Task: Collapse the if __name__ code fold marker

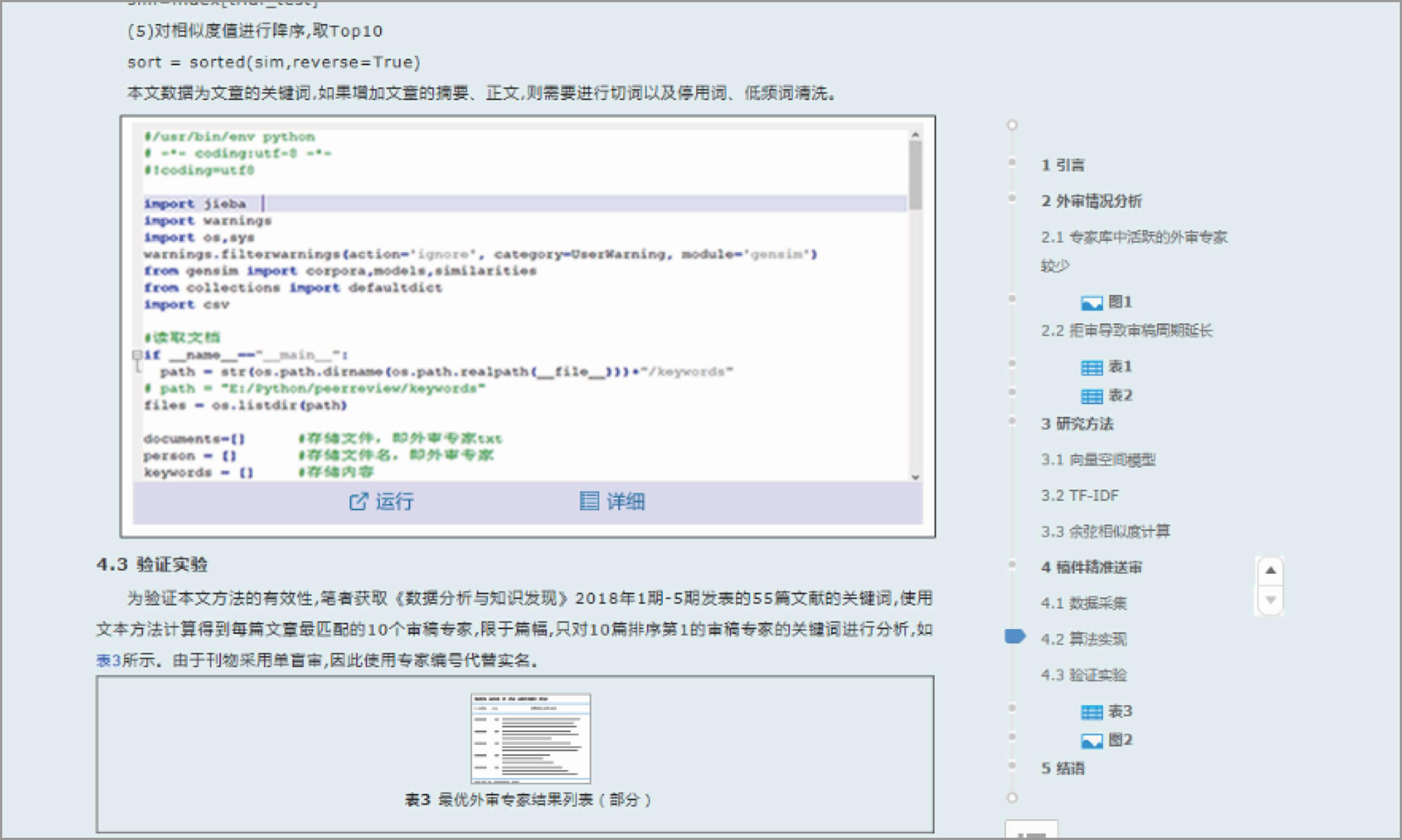Action: click(x=137, y=355)
